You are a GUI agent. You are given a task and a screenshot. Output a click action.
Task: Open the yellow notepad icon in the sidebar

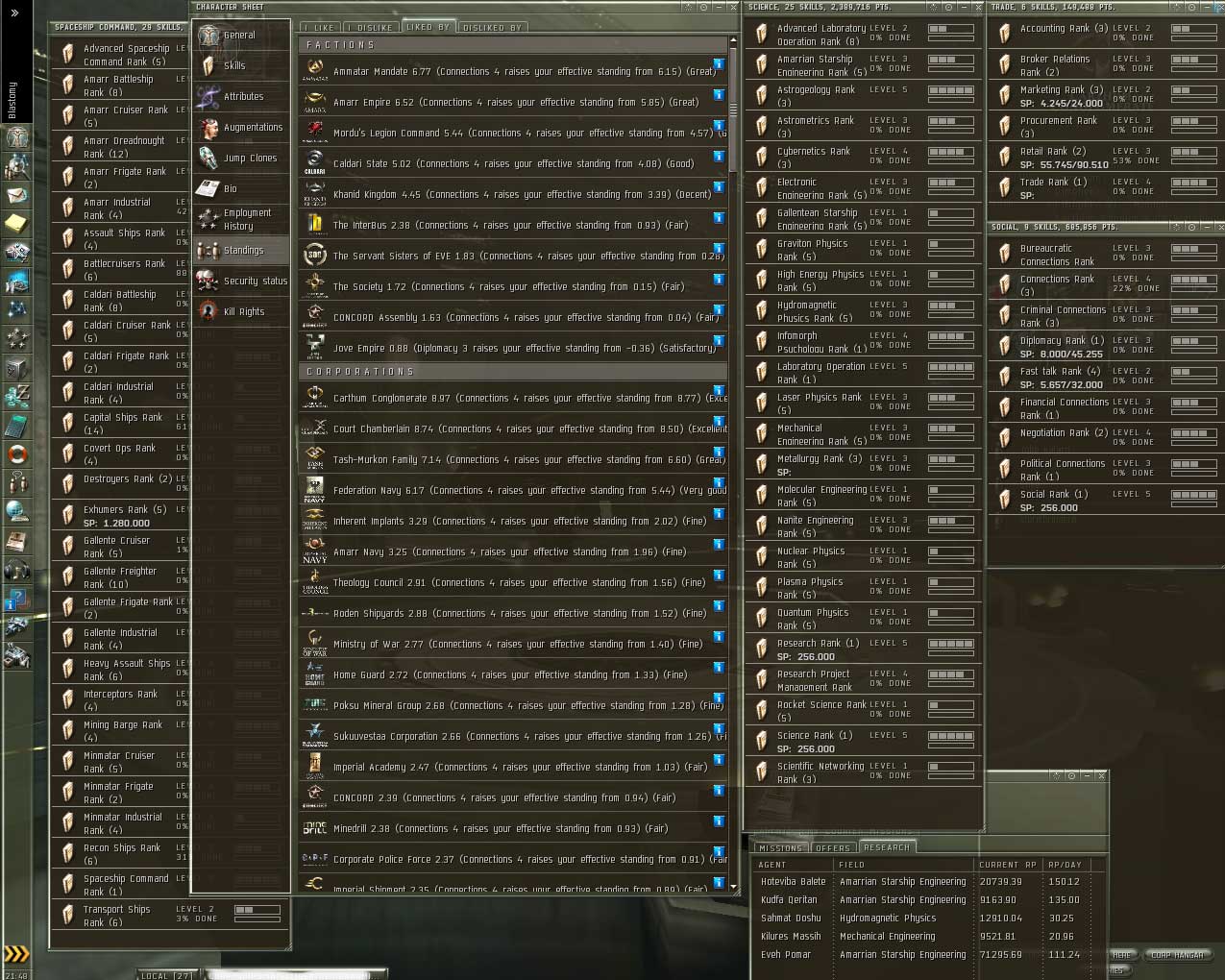pyautogui.click(x=16, y=224)
